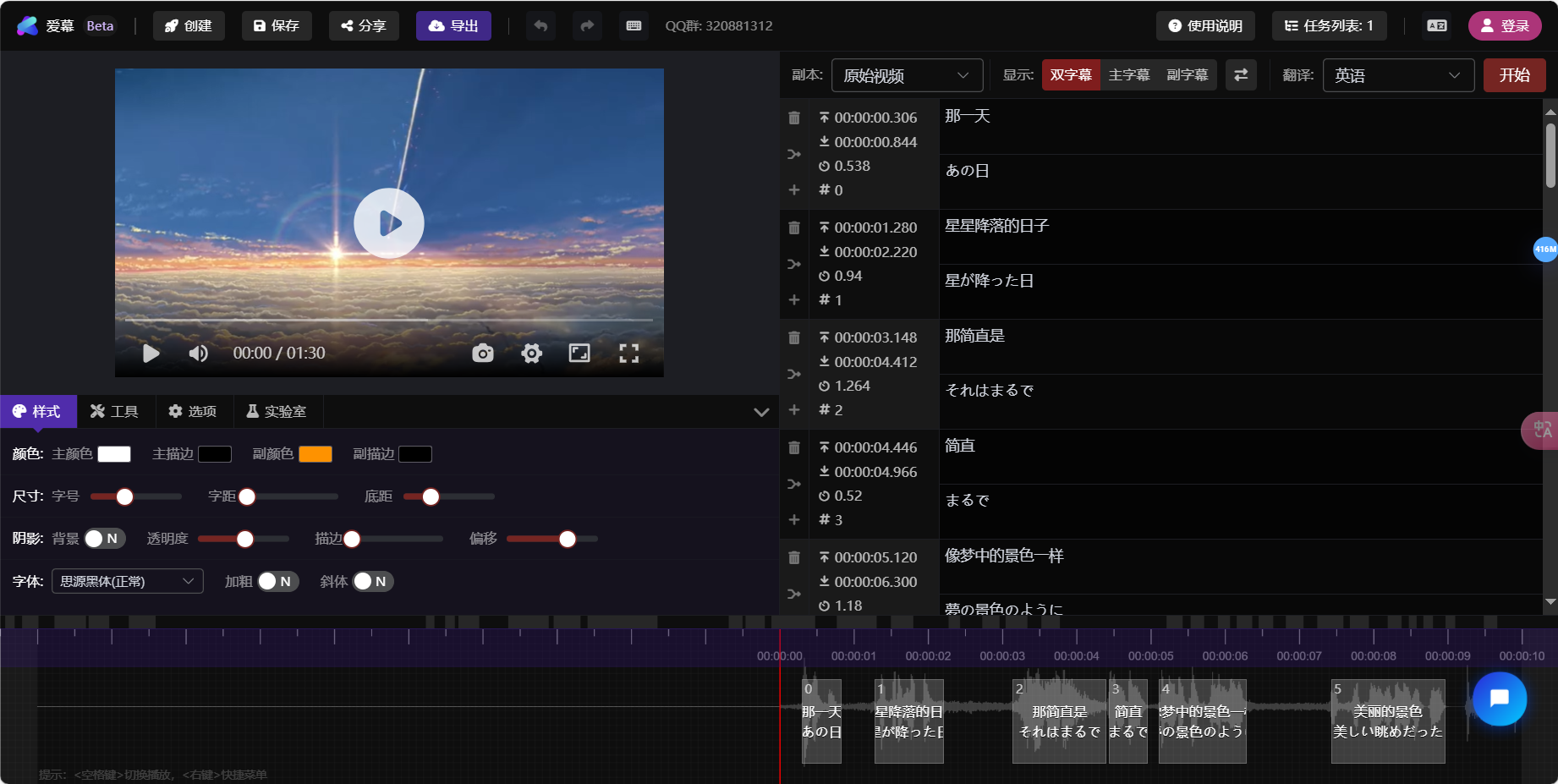
Task: Take a screenshot with the camera icon
Action: click(x=483, y=354)
